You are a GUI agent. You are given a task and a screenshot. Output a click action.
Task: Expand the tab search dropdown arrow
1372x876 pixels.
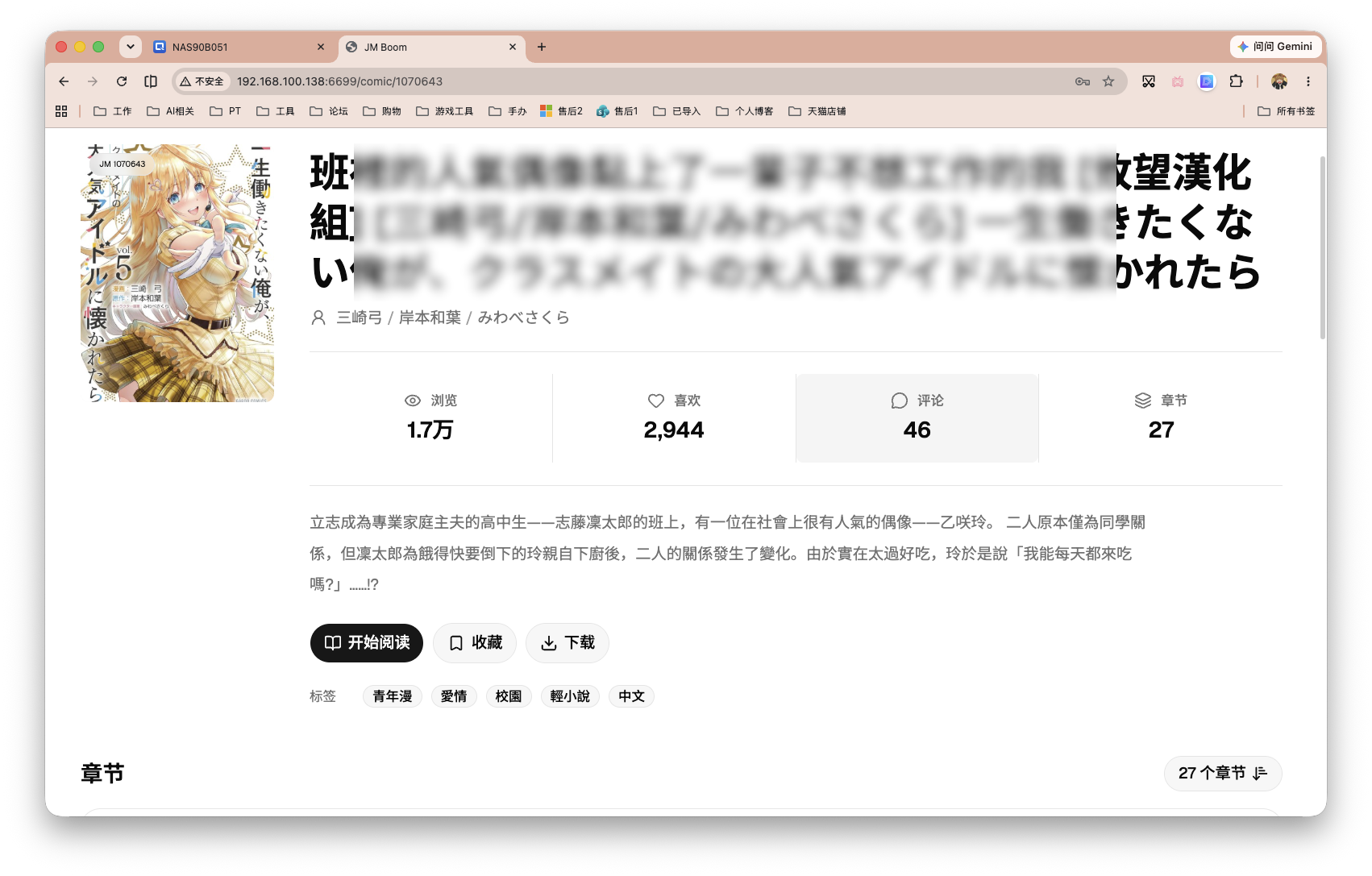tap(131, 47)
